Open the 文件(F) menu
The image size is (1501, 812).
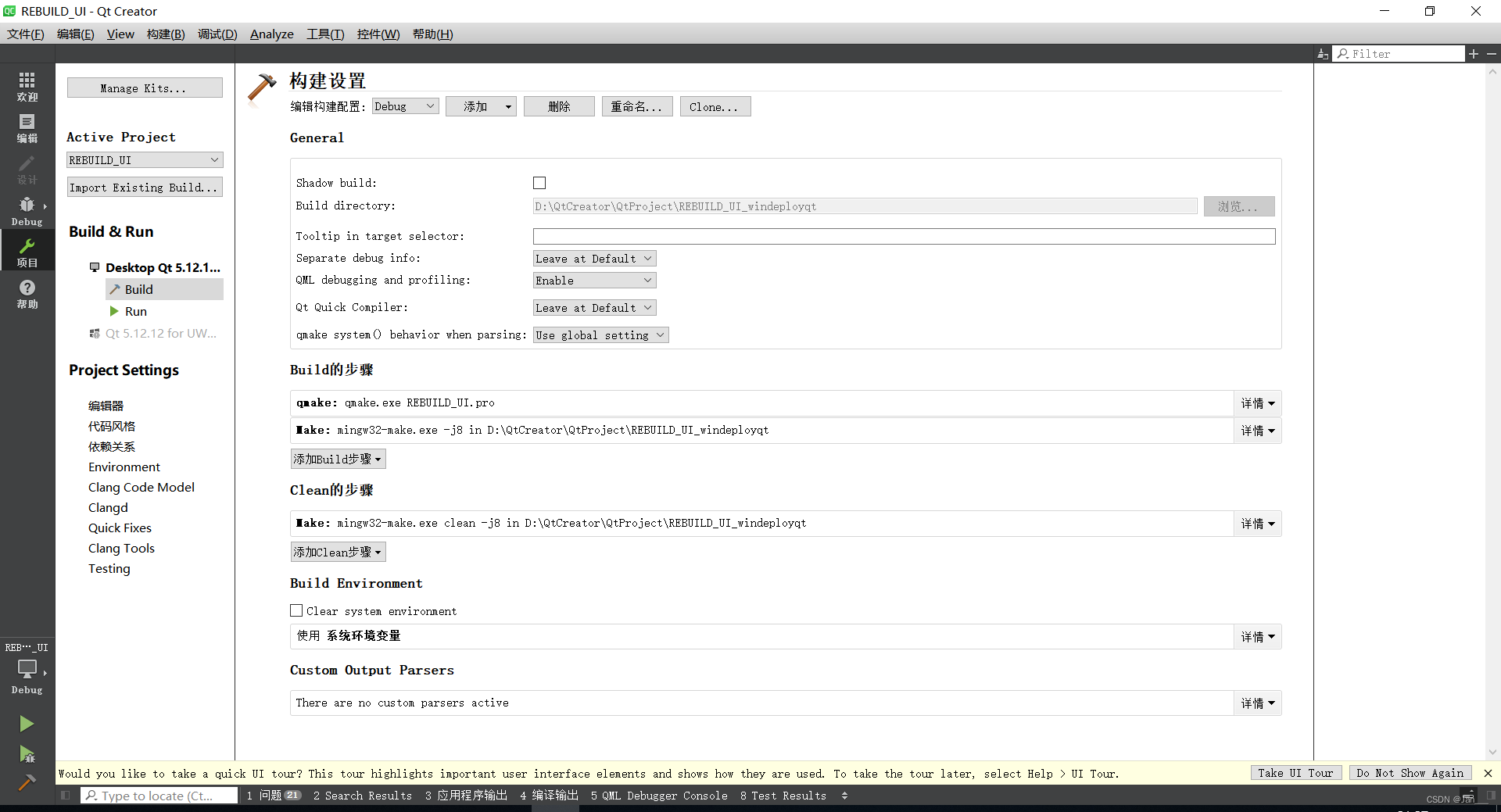[26, 34]
